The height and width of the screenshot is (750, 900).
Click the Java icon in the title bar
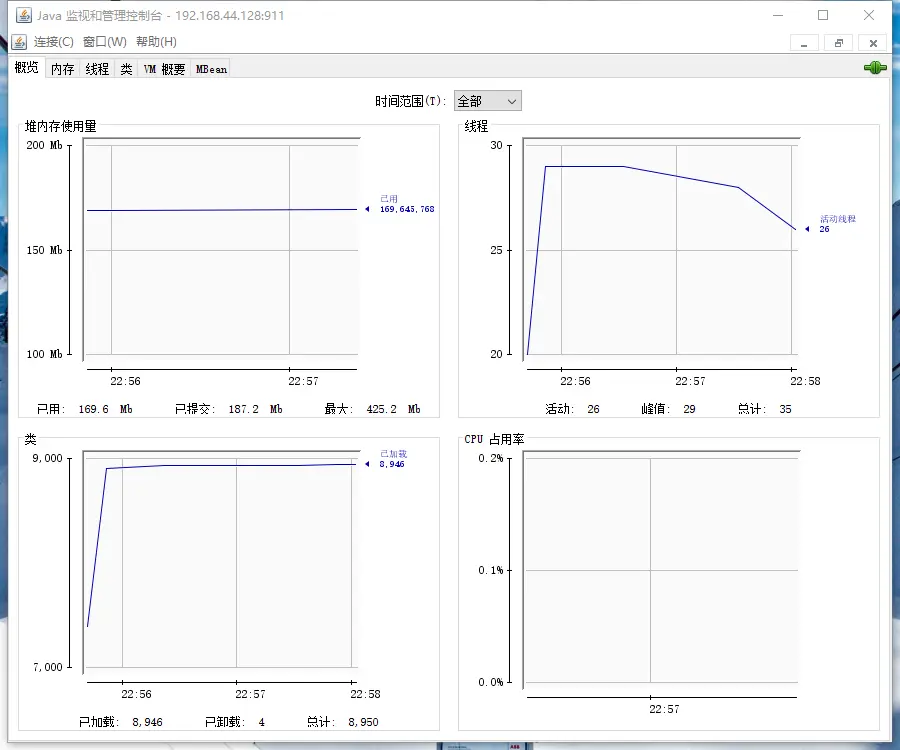pyautogui.click(x=24, y=15)
